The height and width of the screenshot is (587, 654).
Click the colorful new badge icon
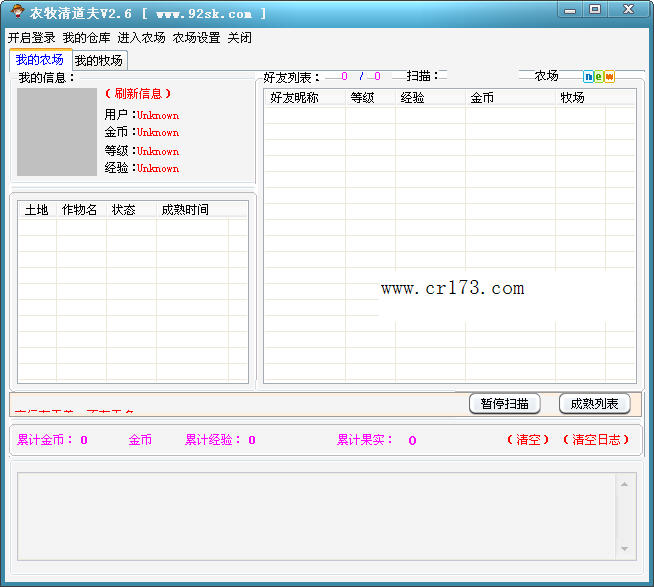point(599,76)
